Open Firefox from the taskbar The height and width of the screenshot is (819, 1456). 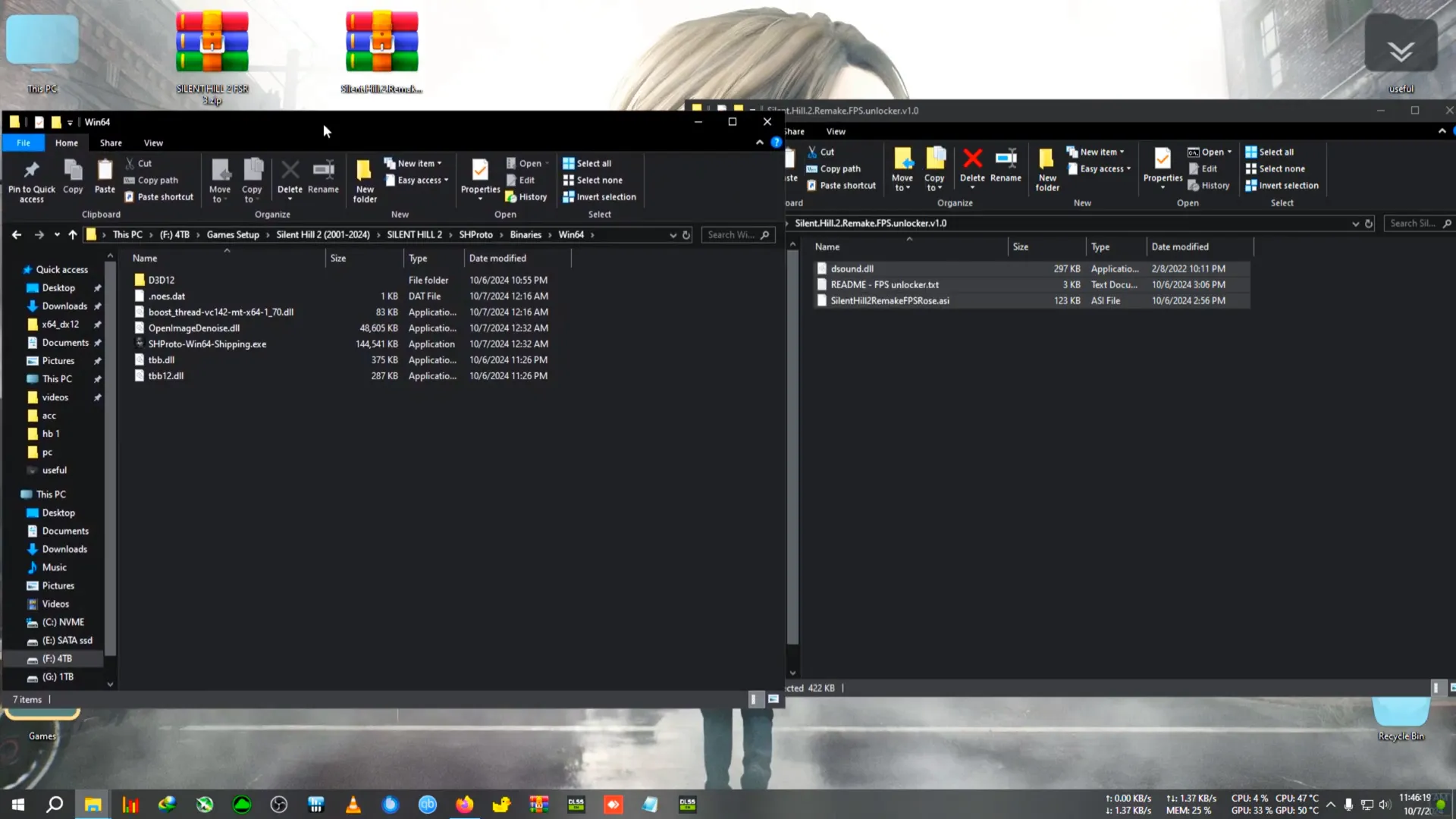[465, 805]
